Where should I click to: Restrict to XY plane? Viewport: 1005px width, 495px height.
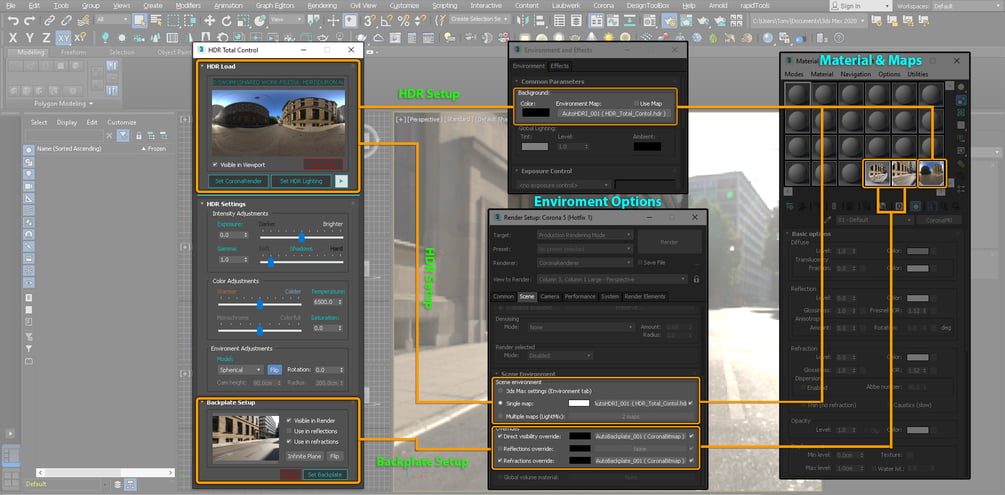click(x=63, y=37)
